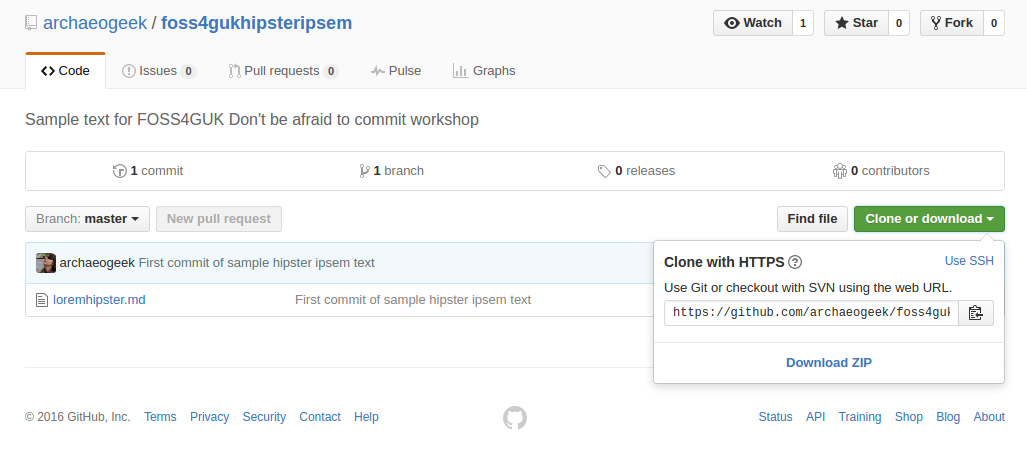
Task: Click the repository book icon beside archaeogeek
Action: tap(31, 24)
